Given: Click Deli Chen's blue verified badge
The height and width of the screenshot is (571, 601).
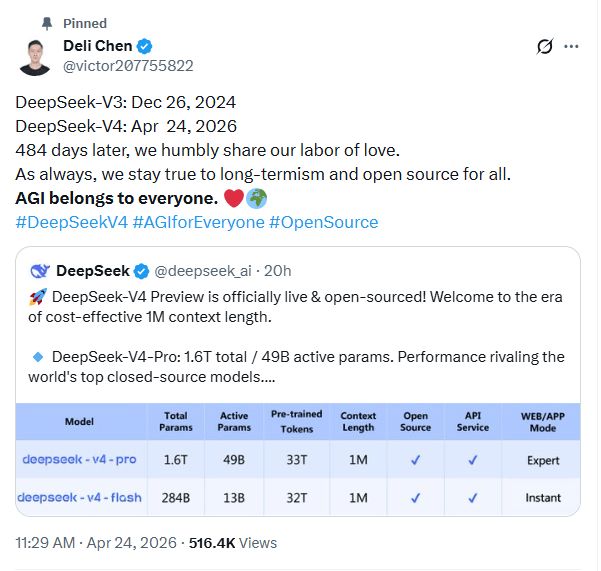Looking at the screenshot, I should (x=144, y=46).
